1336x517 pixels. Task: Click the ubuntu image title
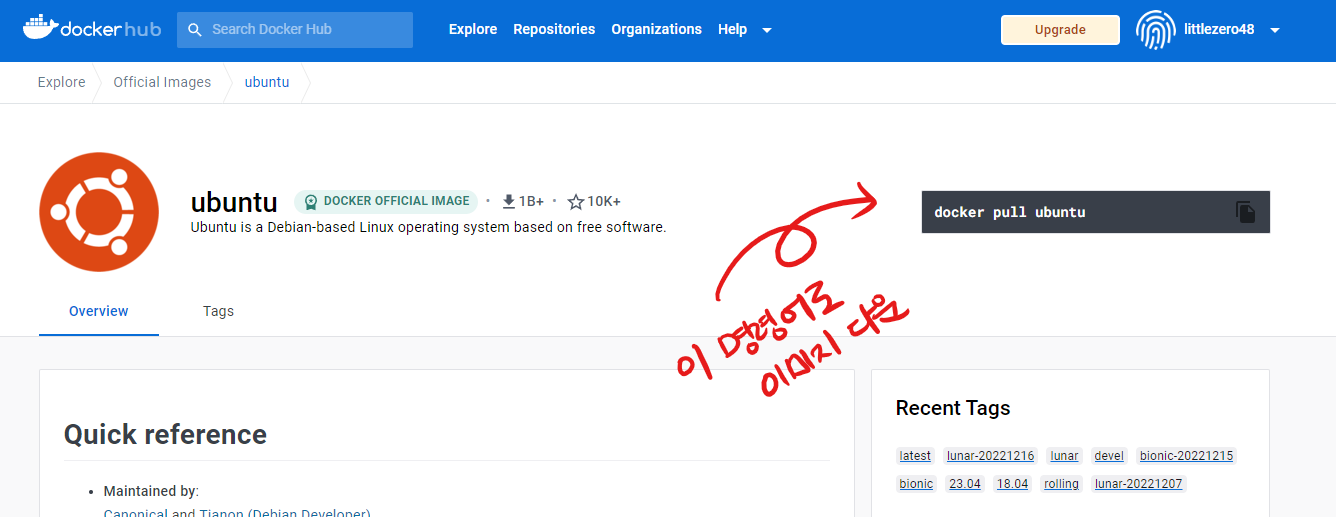click(234, 202)
